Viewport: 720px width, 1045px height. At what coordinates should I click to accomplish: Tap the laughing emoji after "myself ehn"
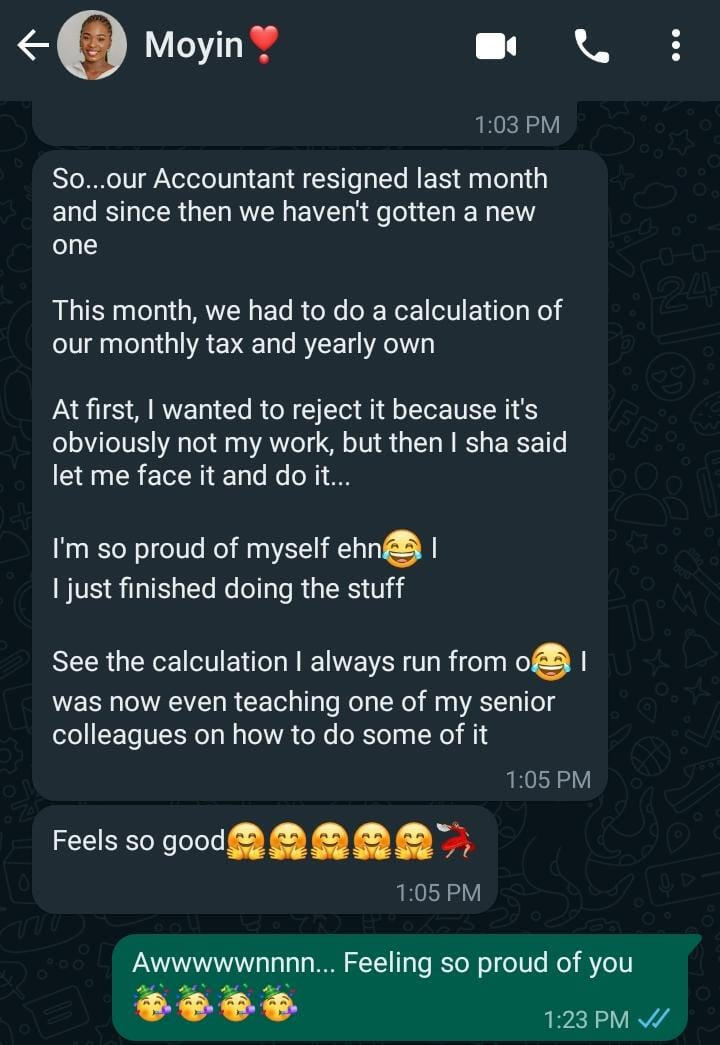pyautogui.click(x=402, y=548)
